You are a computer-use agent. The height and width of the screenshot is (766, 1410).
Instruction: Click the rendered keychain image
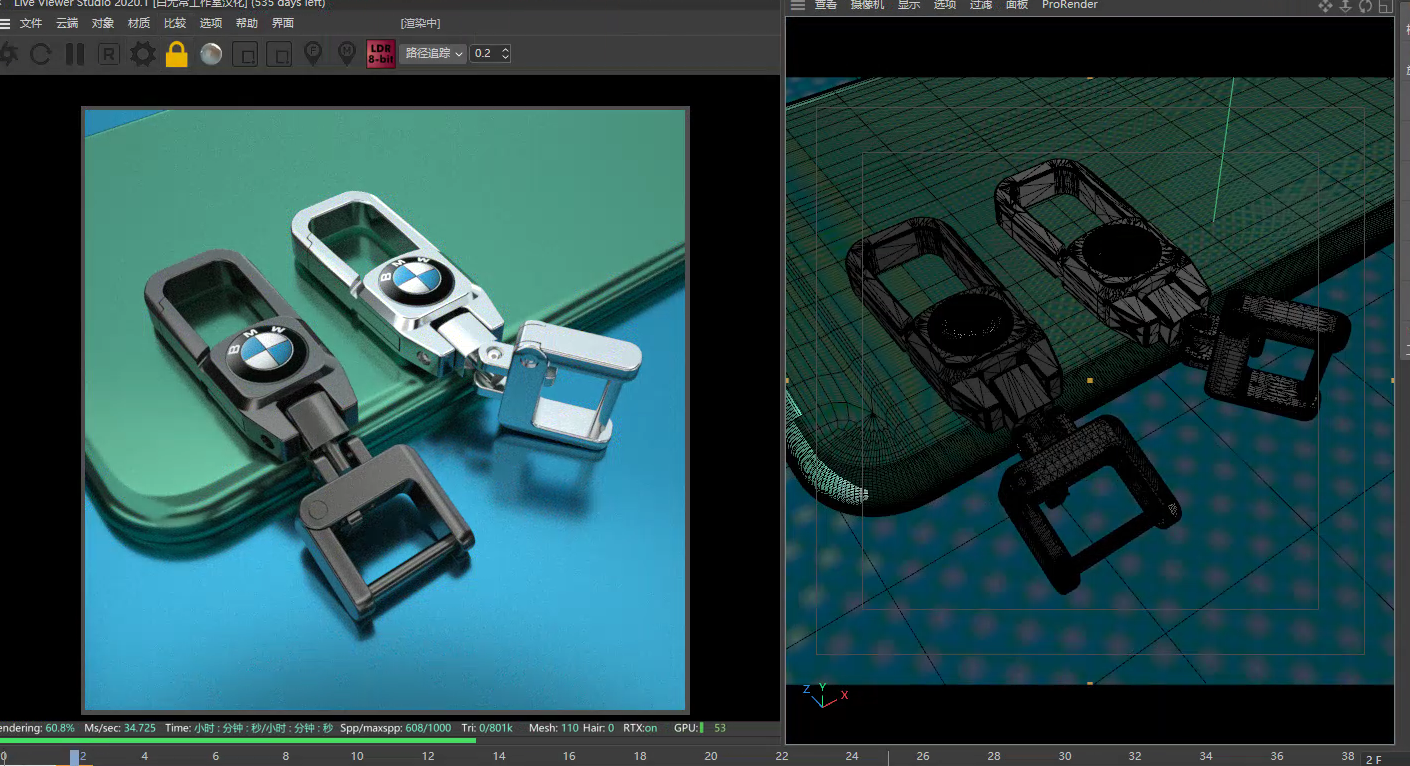tap(385, 409)
